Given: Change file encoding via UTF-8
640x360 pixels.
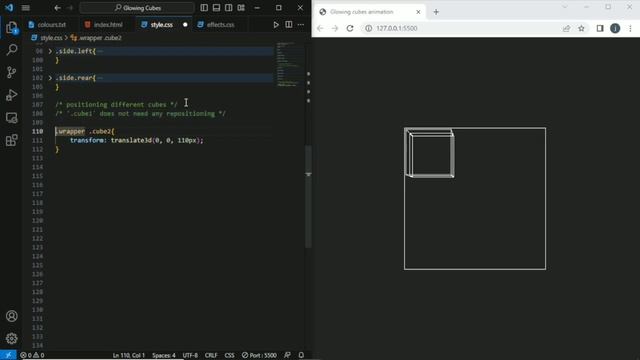Looking at the screenshot, I should click(190, 355).
